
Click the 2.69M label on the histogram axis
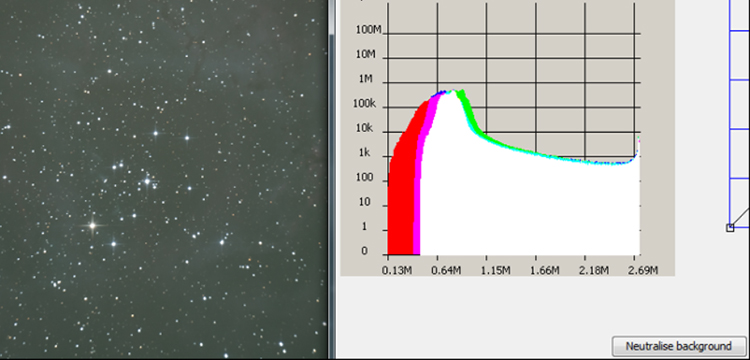coord(642,271)
